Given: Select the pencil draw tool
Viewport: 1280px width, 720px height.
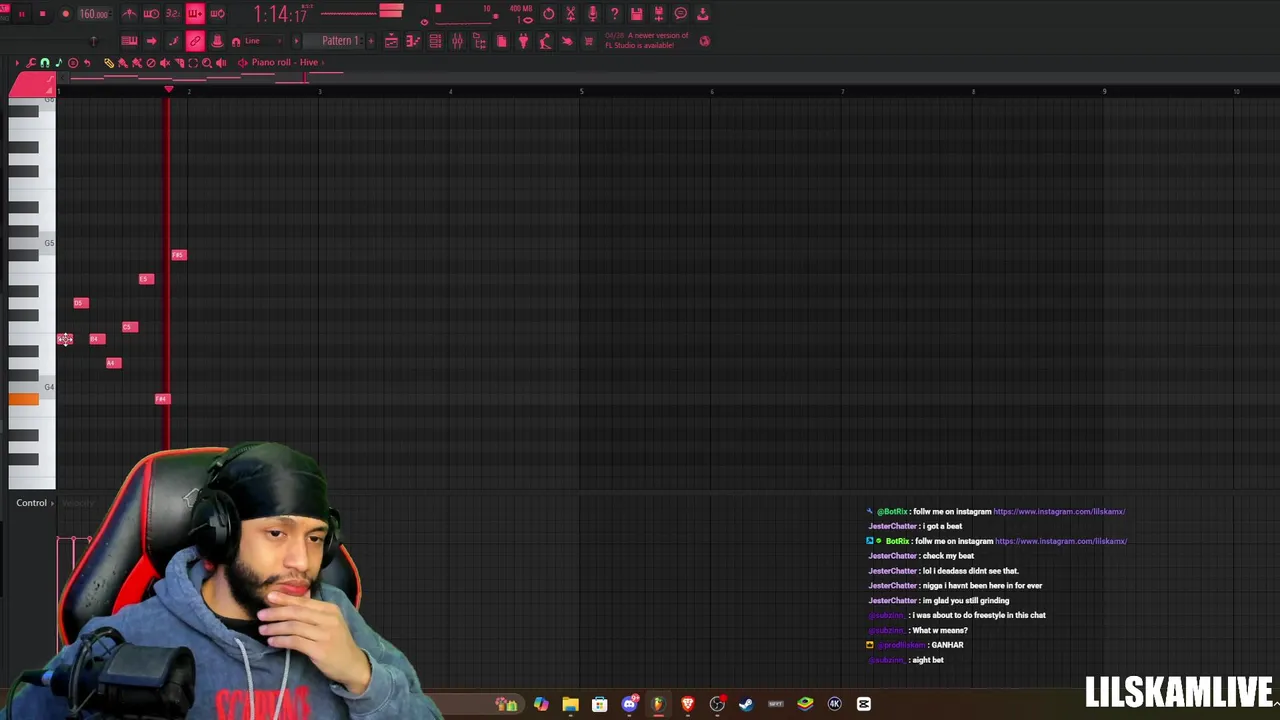Looking at the screenshot, I should [109, 63].
